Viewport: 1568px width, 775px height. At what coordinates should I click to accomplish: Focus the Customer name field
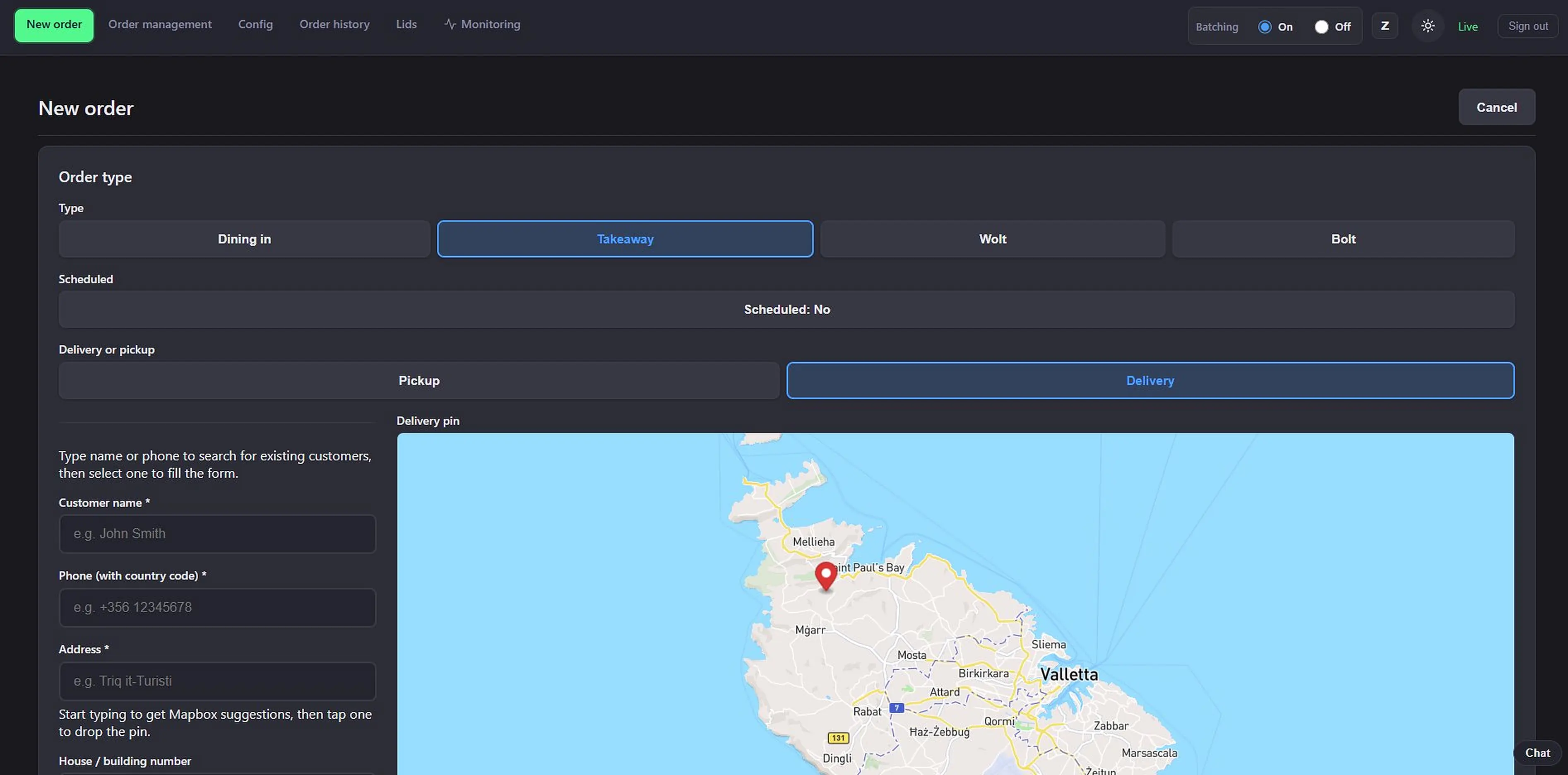coord(217,534)
